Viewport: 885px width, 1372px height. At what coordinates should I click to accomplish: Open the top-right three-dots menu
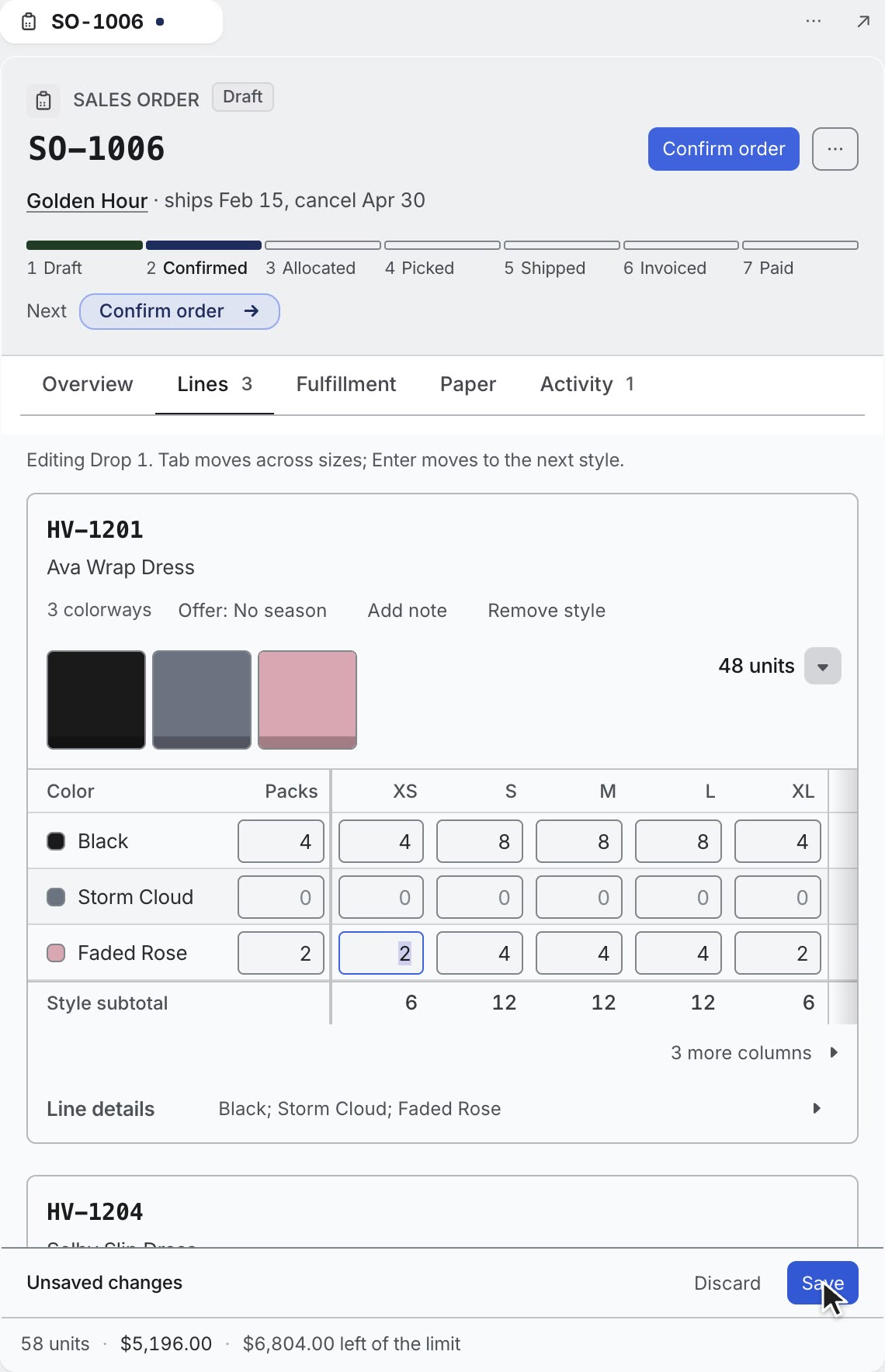(x=814, y=21)
